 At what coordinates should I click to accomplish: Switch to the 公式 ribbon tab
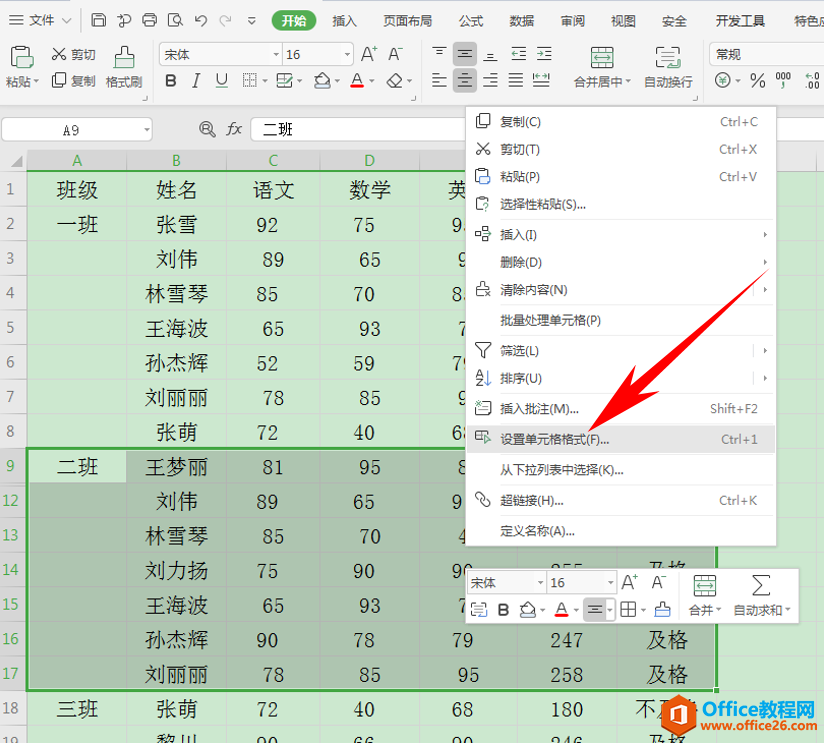click(470, 21)
